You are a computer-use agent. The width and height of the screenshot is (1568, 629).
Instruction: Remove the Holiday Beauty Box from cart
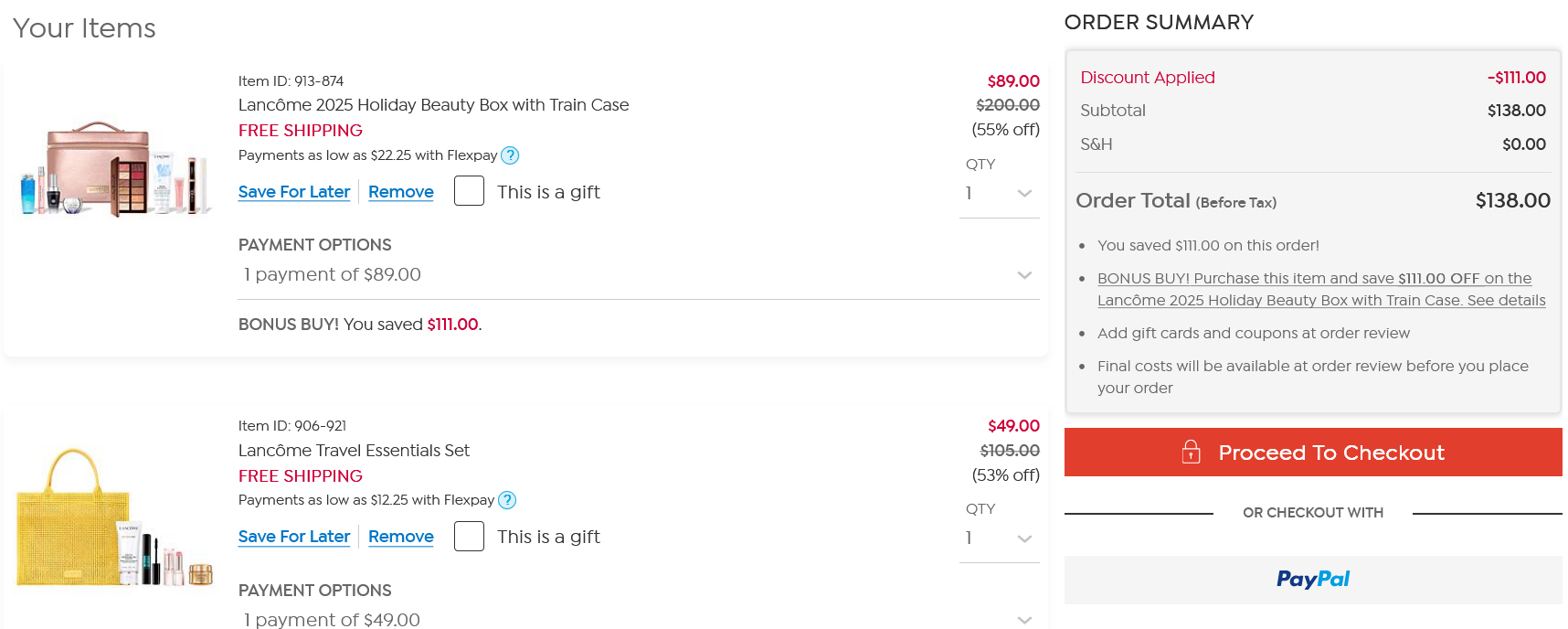(x=400, y=192)
